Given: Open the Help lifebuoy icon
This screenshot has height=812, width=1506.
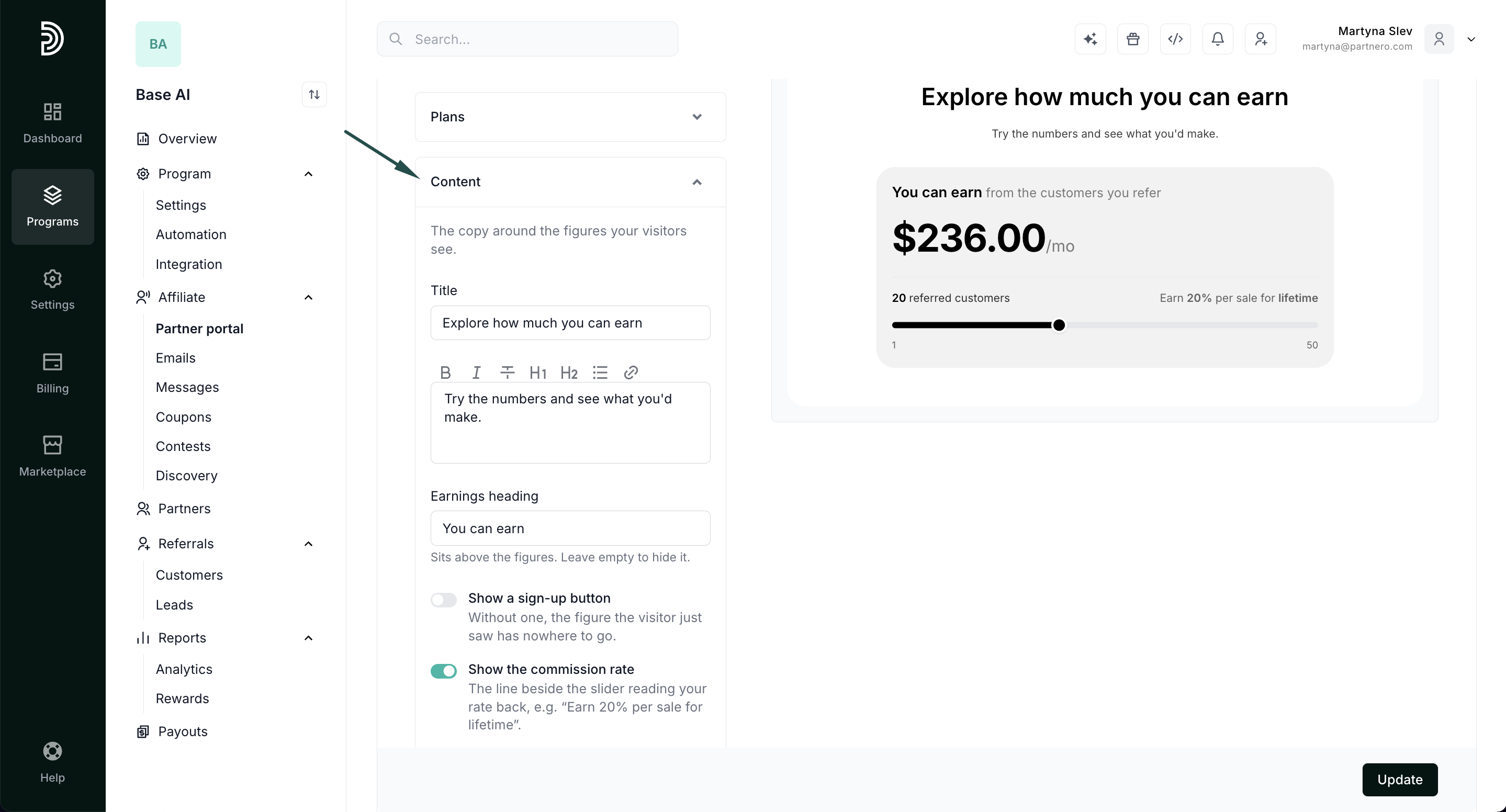Looking at the screenshot, I should pos(52,751).
